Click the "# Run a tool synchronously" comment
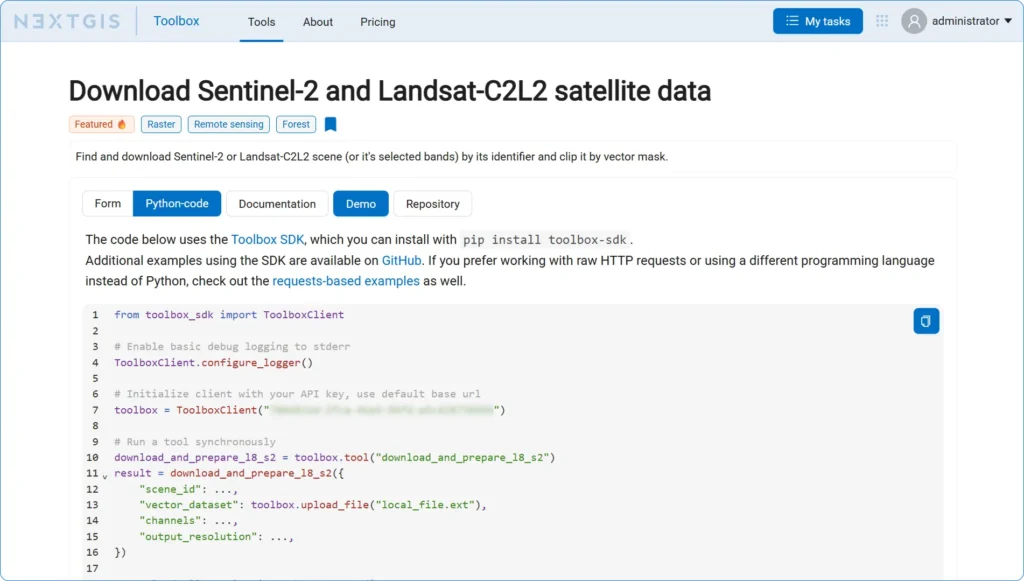The width and height of the screenshot is (1024, 581). [195, 442]
